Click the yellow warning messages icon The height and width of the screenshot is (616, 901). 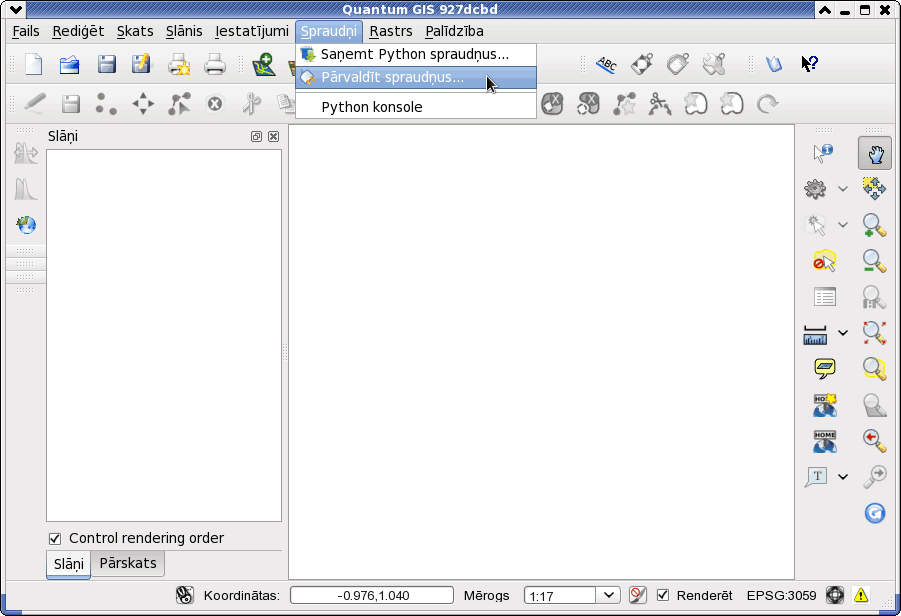click(861, 595)
